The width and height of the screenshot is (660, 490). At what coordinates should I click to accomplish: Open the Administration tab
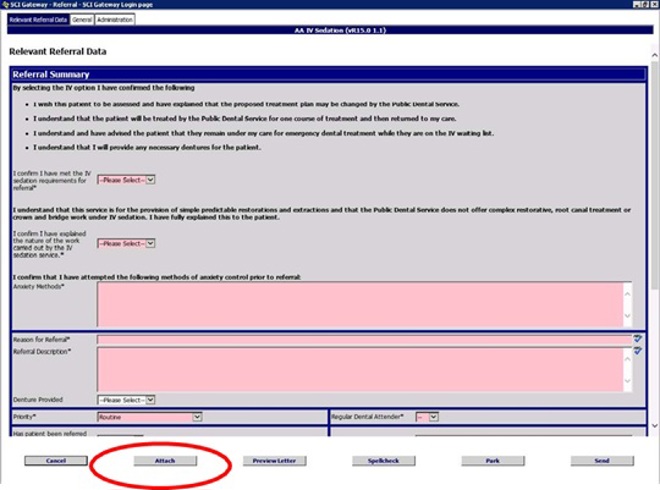[x=115, y=20]
